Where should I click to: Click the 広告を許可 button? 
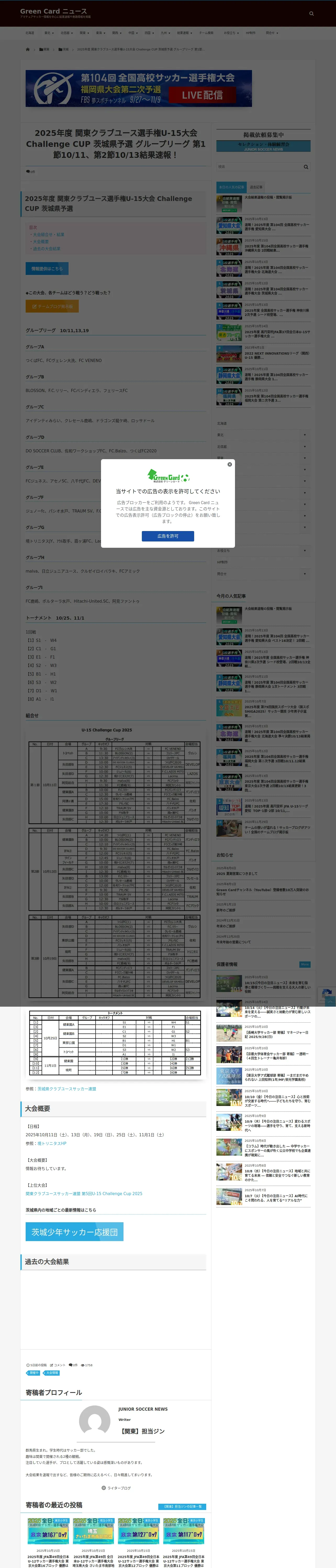[168, 536]
